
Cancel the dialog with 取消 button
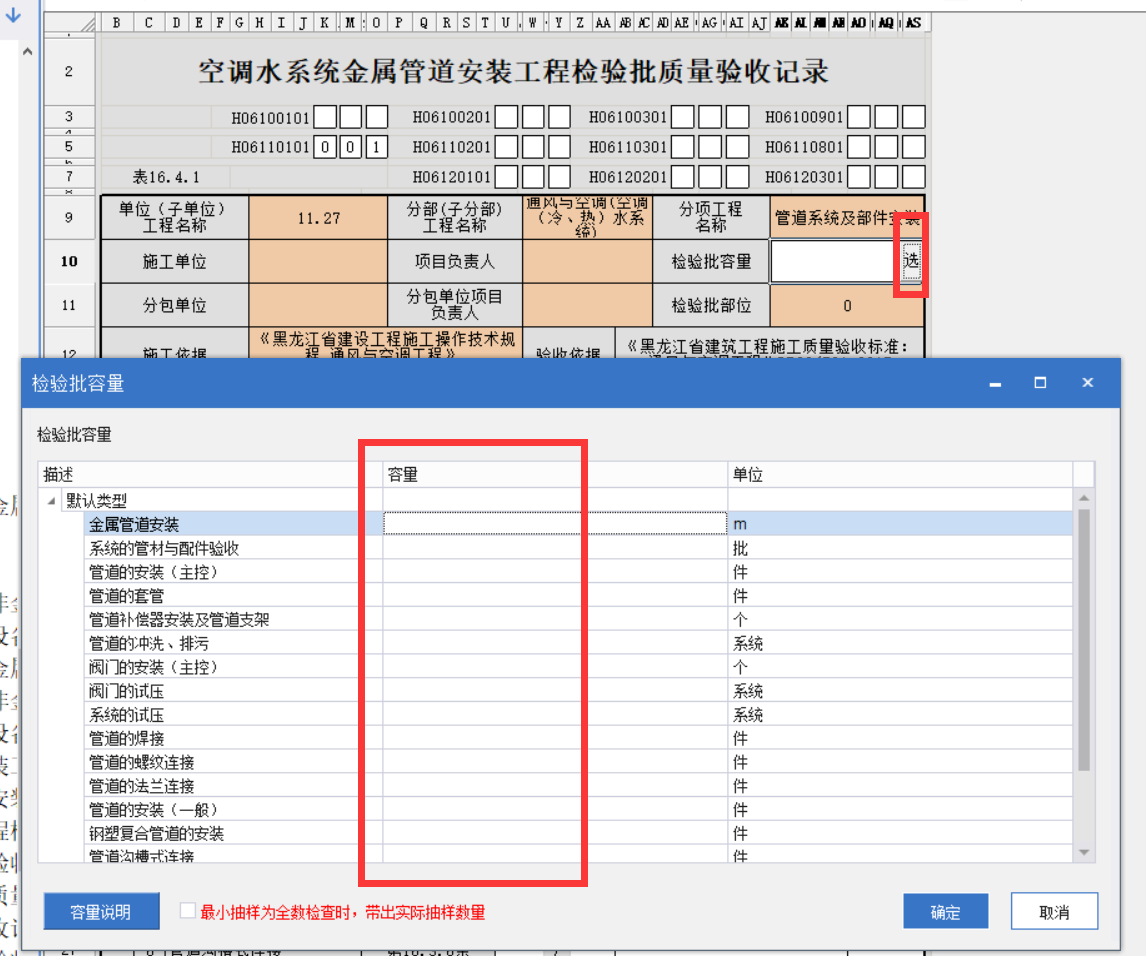click(x=1054, y=912)
